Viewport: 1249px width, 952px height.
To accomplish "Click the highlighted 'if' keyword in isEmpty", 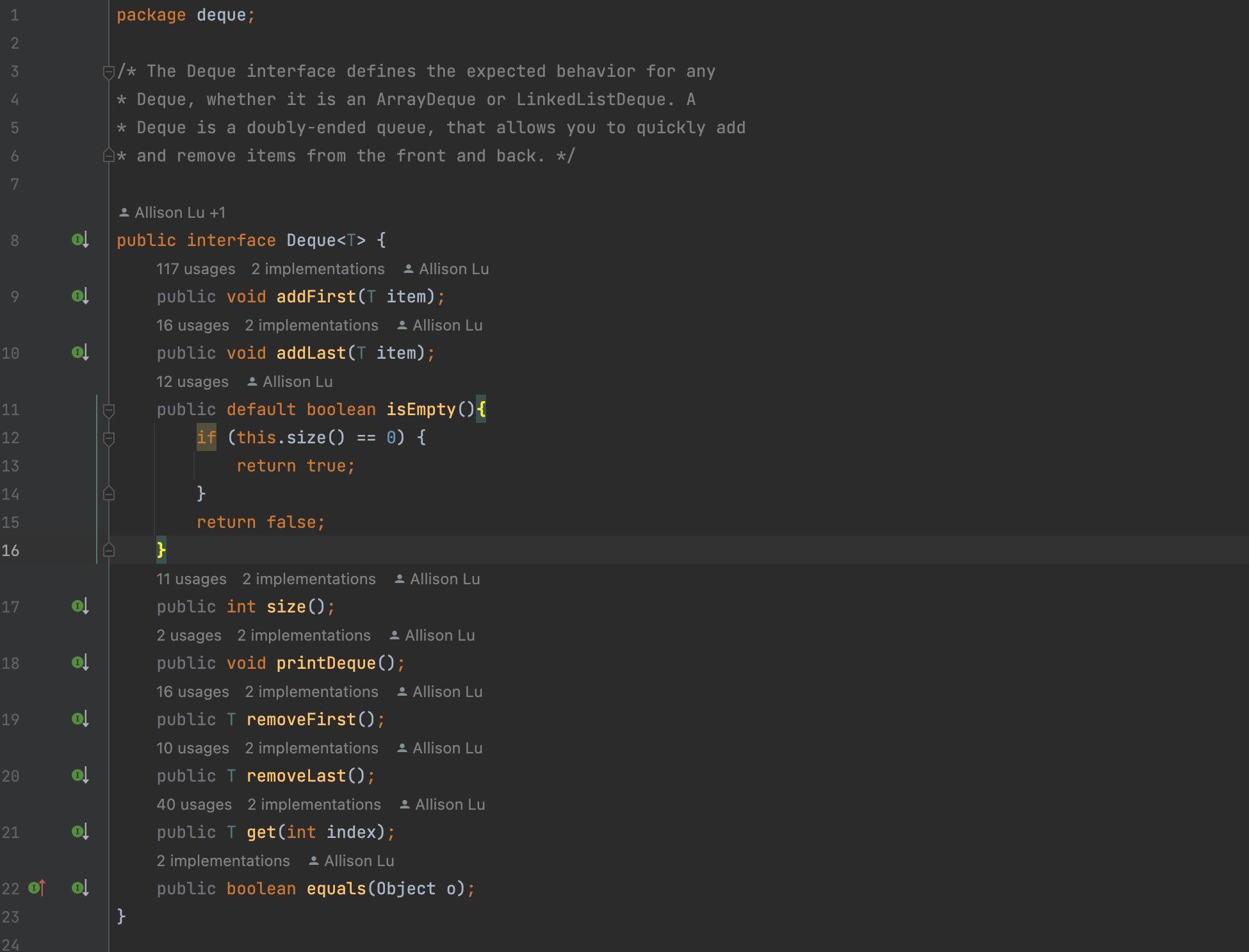I will pos(206,438).
